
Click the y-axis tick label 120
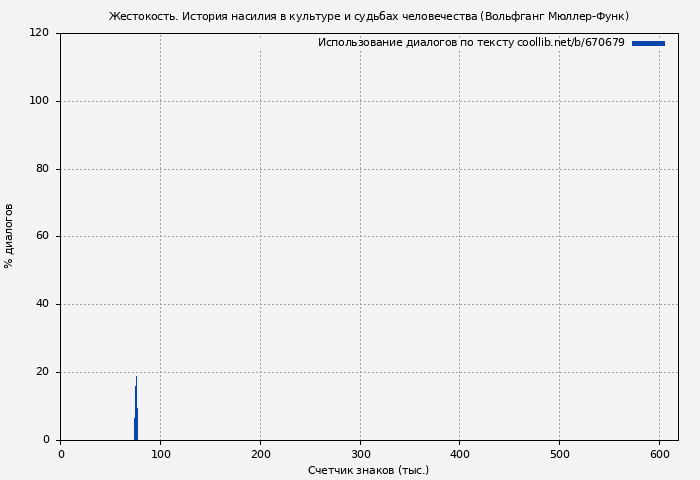pyautogui.click(x=40, y=33)
